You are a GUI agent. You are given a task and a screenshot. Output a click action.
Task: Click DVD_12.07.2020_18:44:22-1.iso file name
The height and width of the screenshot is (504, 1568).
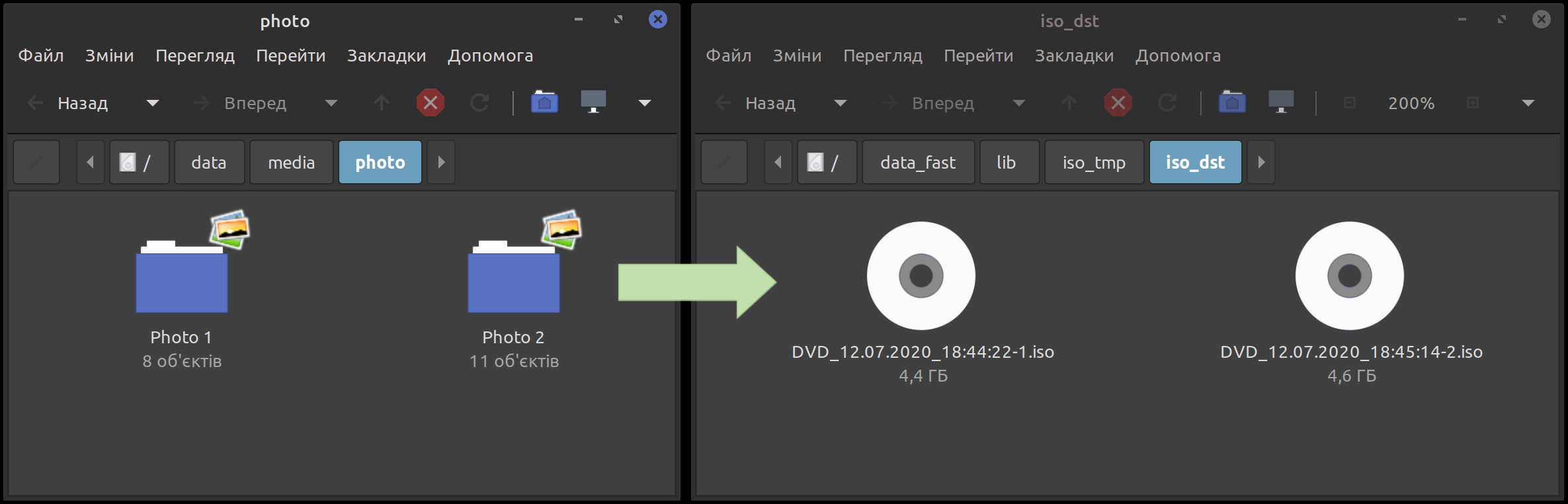(923, 352)
